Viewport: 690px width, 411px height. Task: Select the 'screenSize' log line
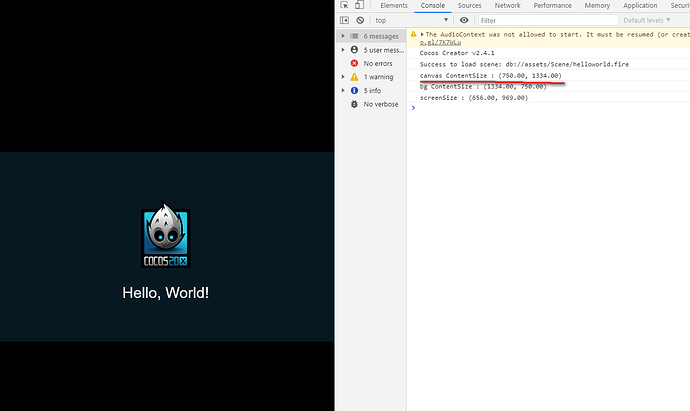(548, 98)
